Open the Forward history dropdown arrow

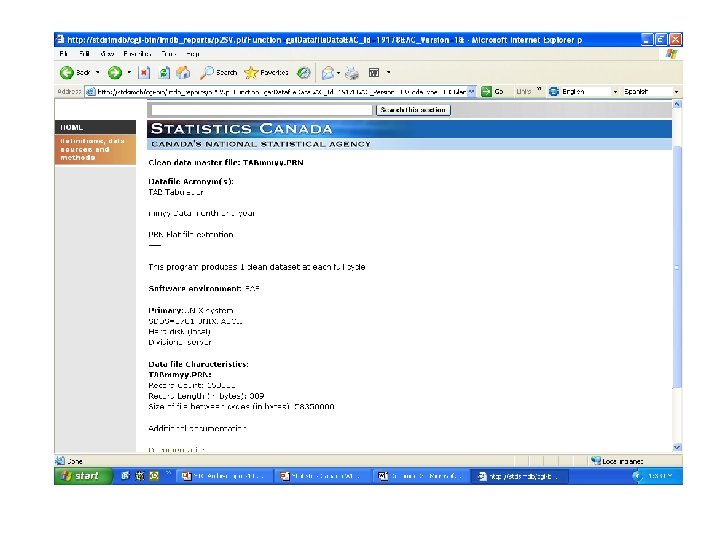pyautogui.click(x=129, y=73)
